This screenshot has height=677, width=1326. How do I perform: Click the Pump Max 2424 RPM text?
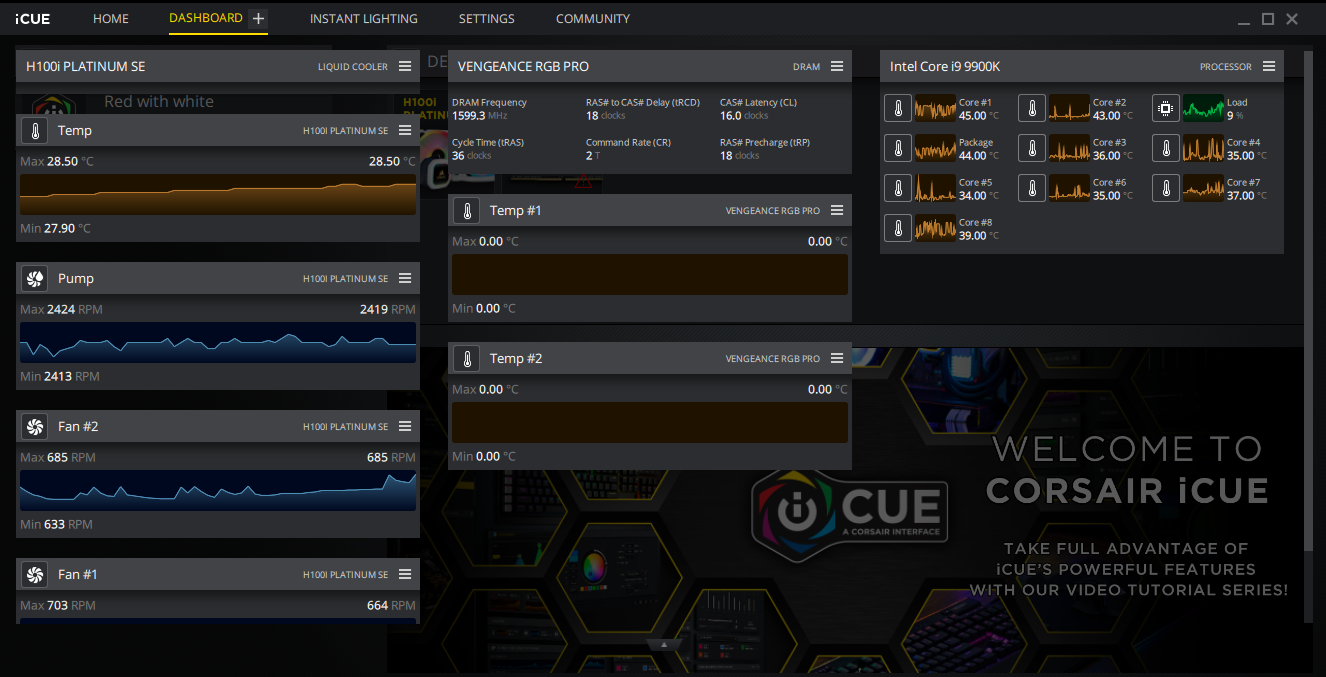pos(62,310)
